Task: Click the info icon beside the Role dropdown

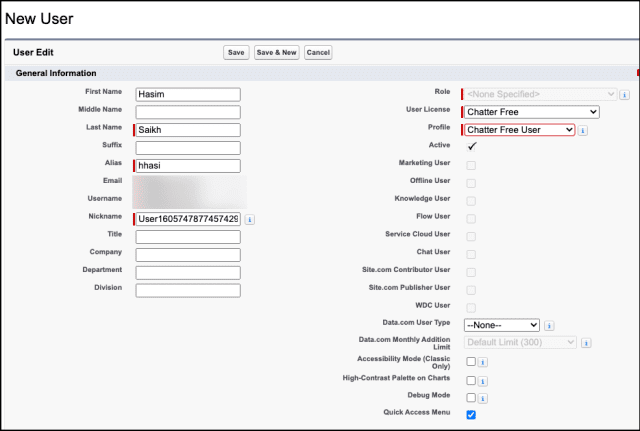Action: (x=625, y=95)
